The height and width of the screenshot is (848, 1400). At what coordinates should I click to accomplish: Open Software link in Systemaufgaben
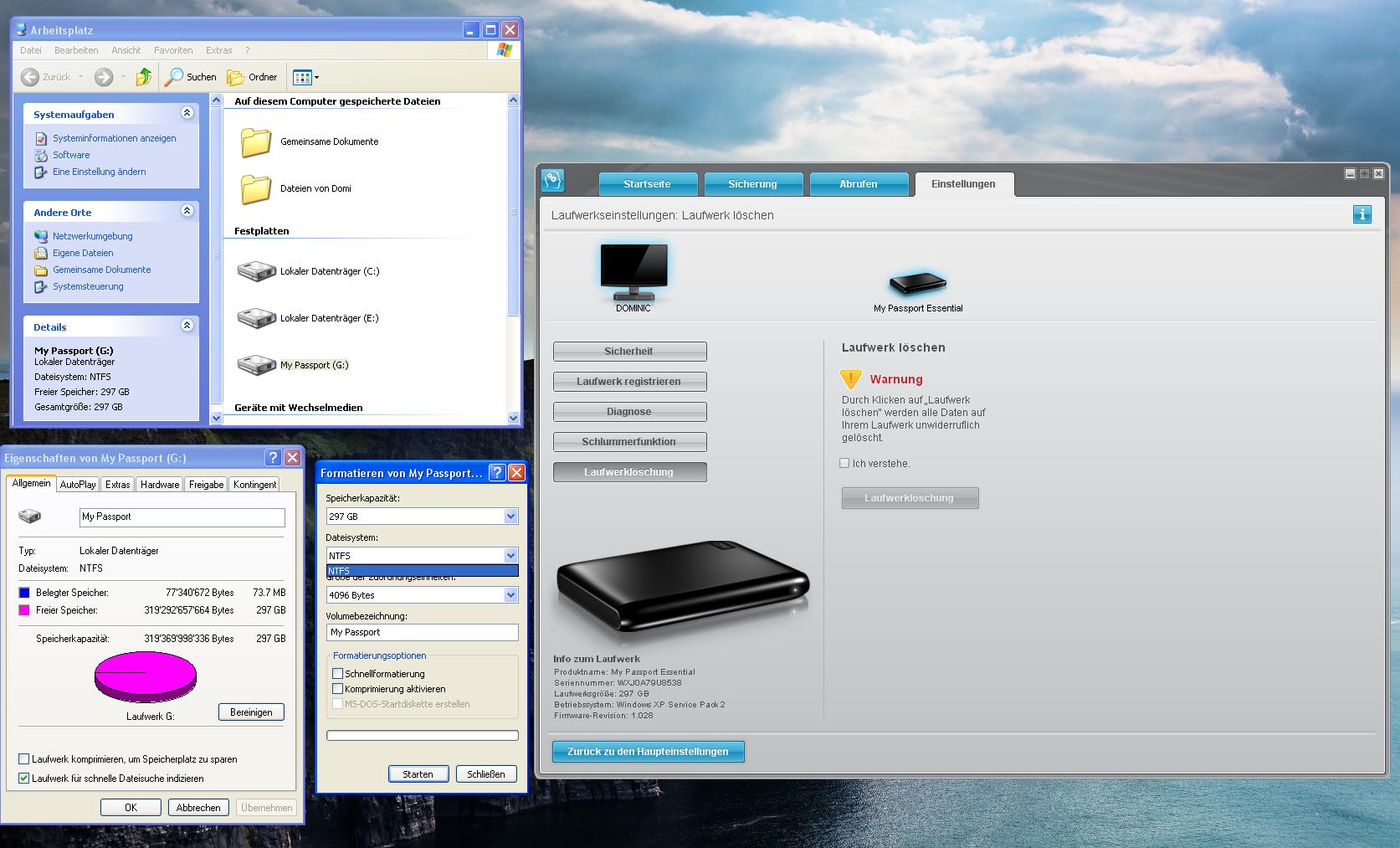[x=71, y=155]
